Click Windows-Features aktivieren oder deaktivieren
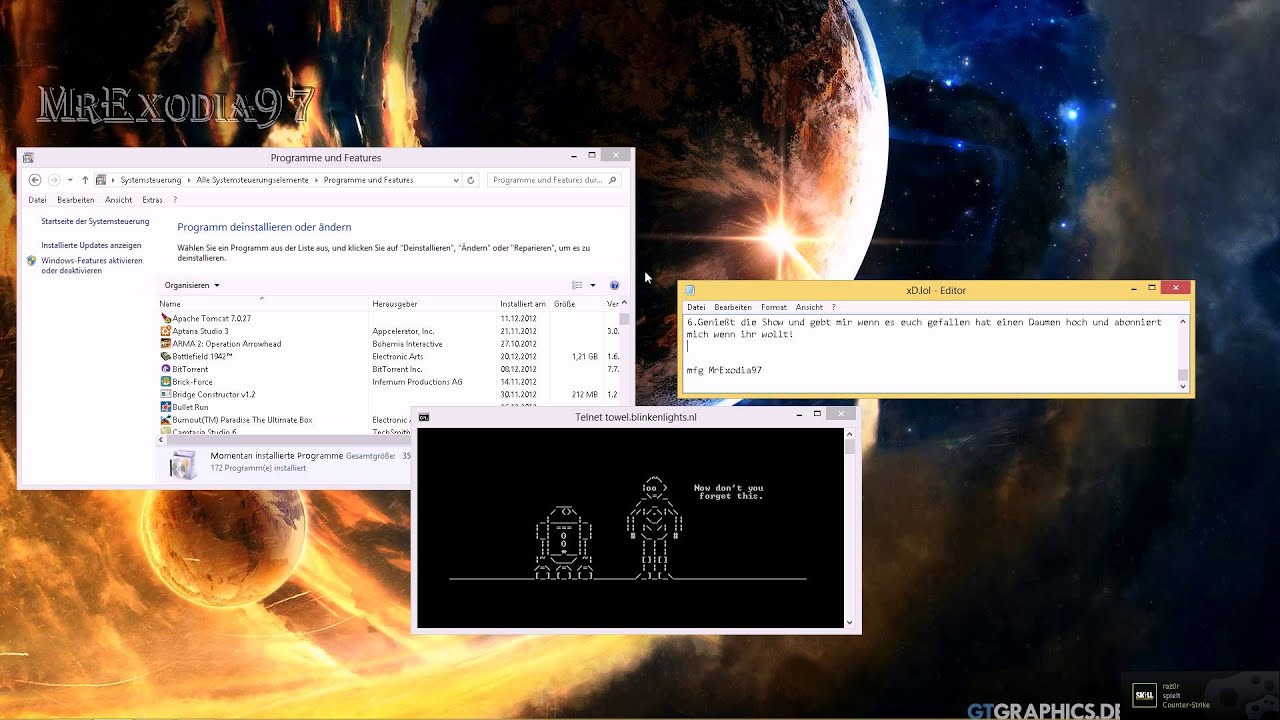Image resolution: width=1280 pixels, height=720 pixels. (x=92, y=266)
